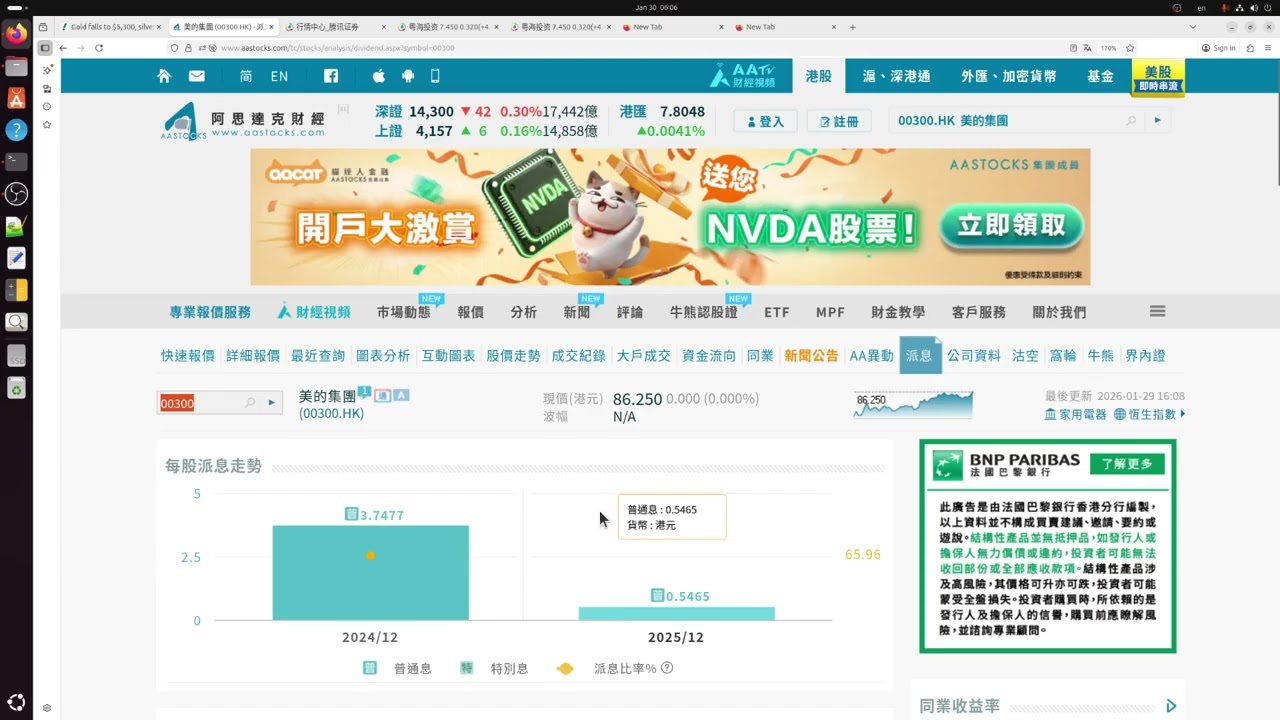
Task: Click the Firefox icon in Ubuntu dock
Action: (x=16, y=35)
